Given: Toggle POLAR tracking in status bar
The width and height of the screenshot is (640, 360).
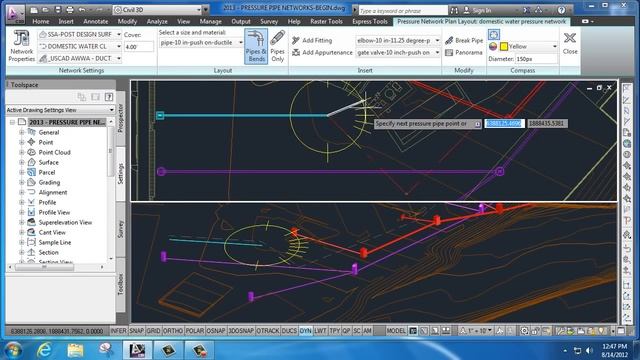Looking at the screenshot, I should coord(195,331).
